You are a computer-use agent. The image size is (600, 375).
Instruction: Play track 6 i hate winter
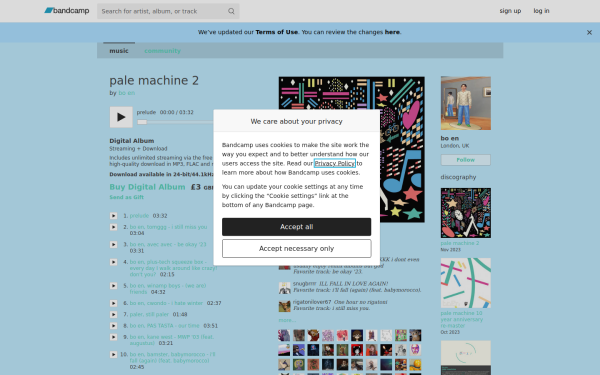pos(114,303)
